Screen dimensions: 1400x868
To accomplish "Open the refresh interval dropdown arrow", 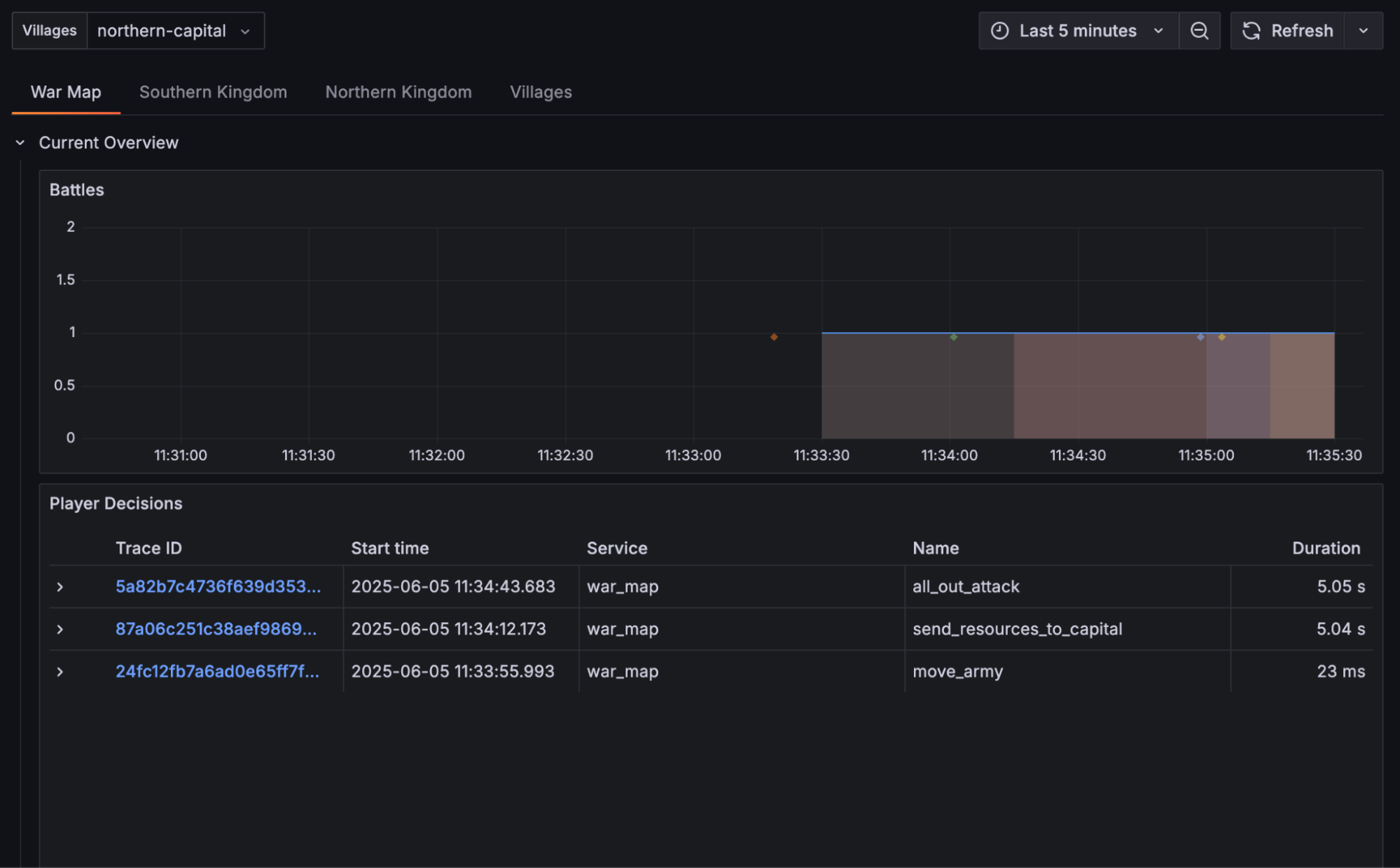I will point(1363,31).
